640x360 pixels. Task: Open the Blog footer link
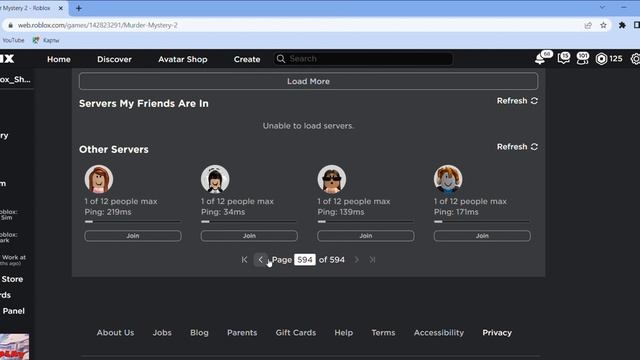pos(199,333)
